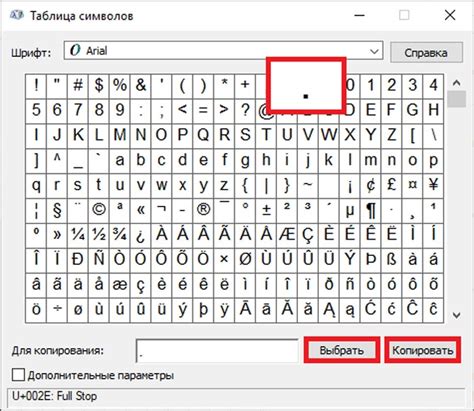
Task: Select the lowercase eth ð character
Action: pos(329,286)
